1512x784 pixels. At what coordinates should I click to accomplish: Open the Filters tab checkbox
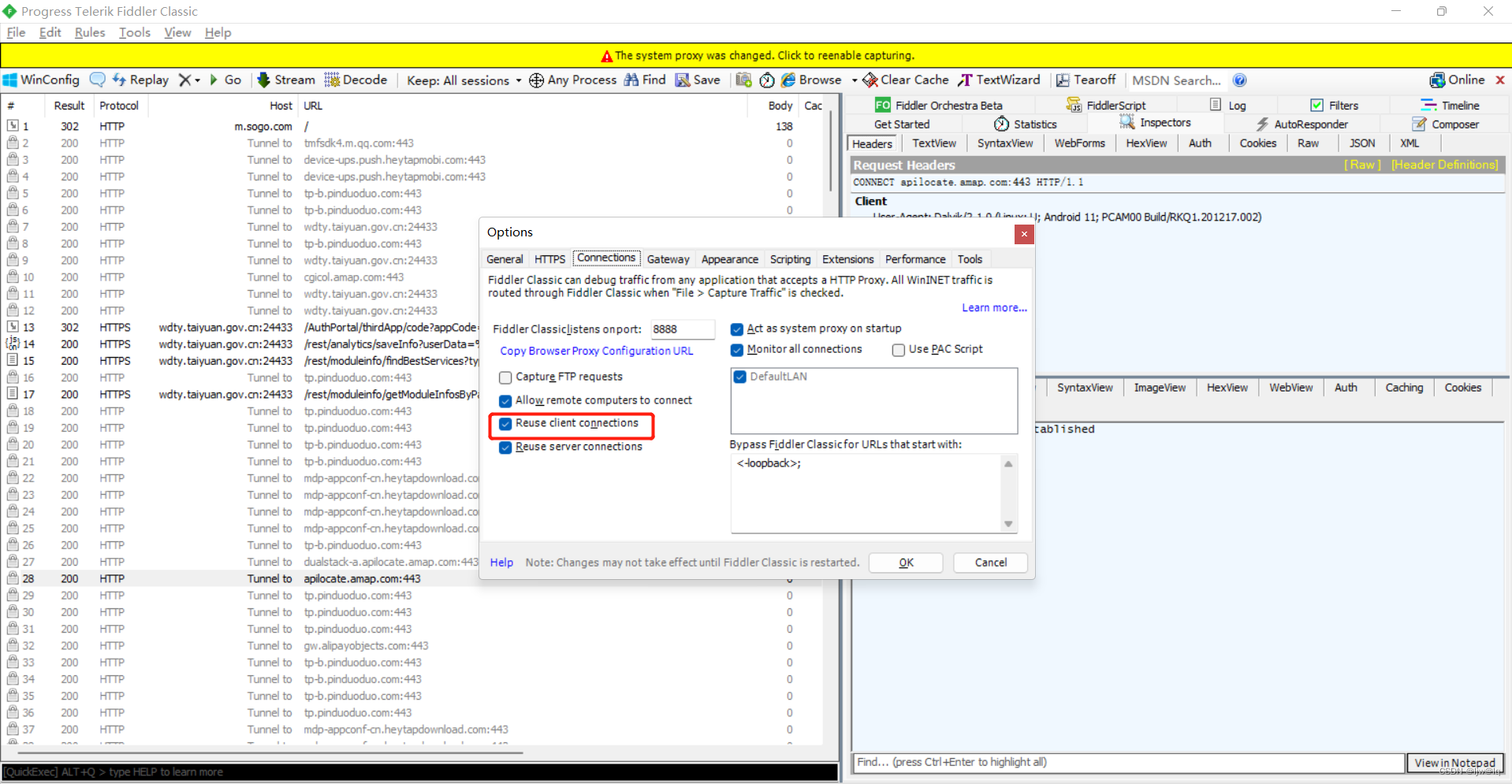click(x=1316, y=105)
